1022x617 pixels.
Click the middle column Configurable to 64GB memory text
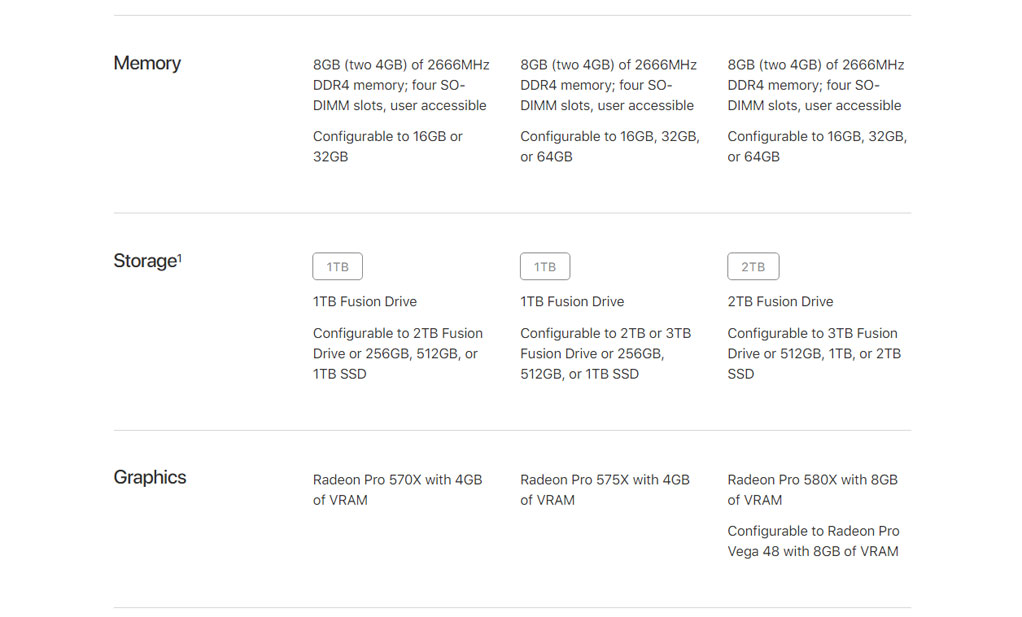(610, 147)
